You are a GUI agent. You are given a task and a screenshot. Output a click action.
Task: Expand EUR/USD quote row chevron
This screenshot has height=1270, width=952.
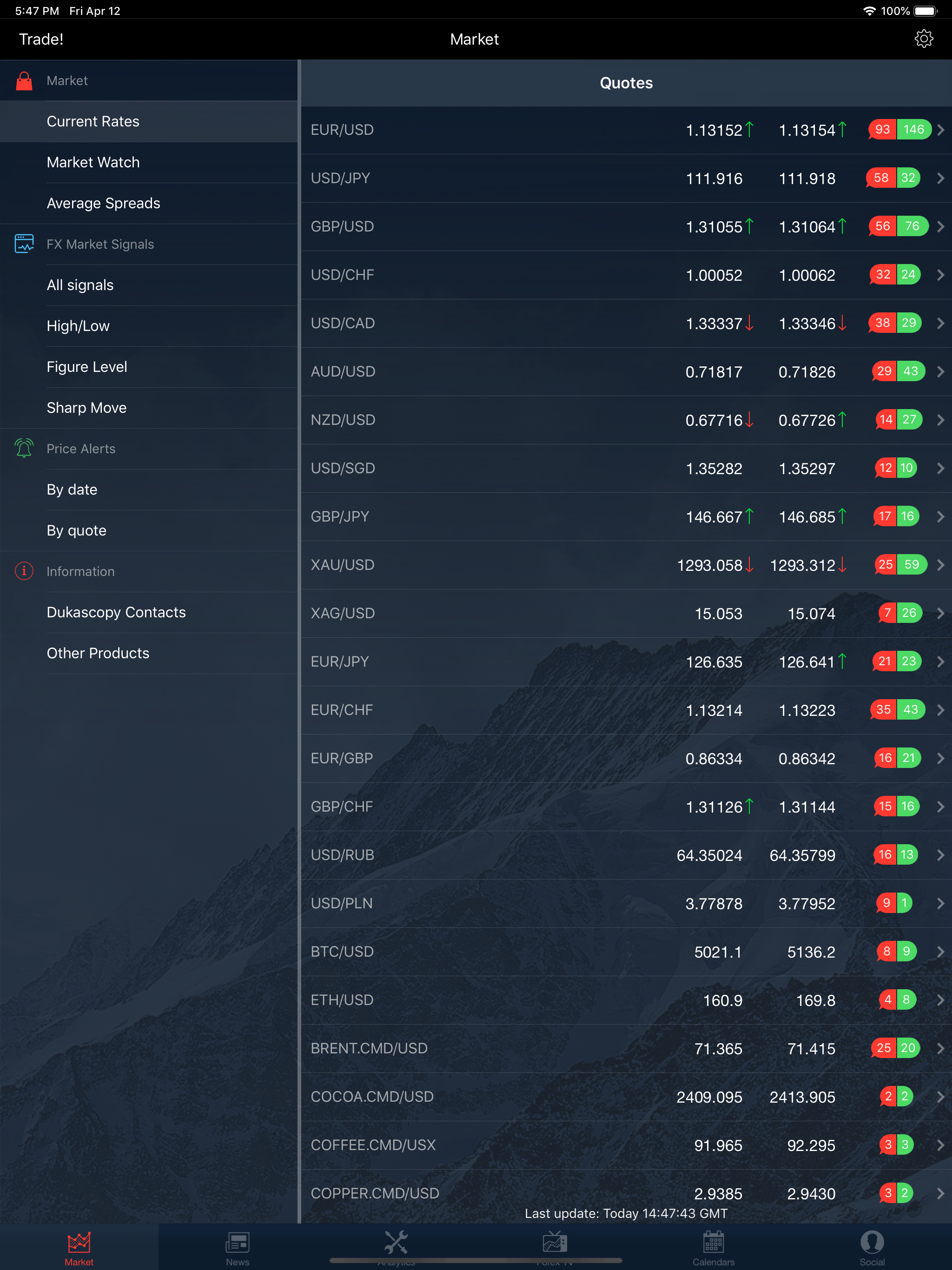pyautogui.click(x=940, y=130)
